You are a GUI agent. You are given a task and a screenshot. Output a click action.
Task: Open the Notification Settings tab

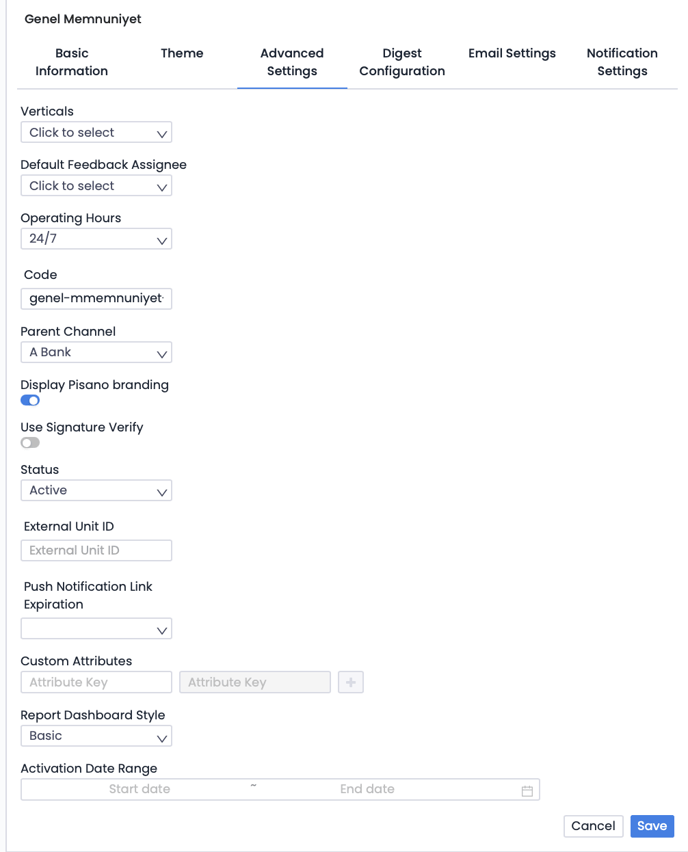(x=622, y=62)
